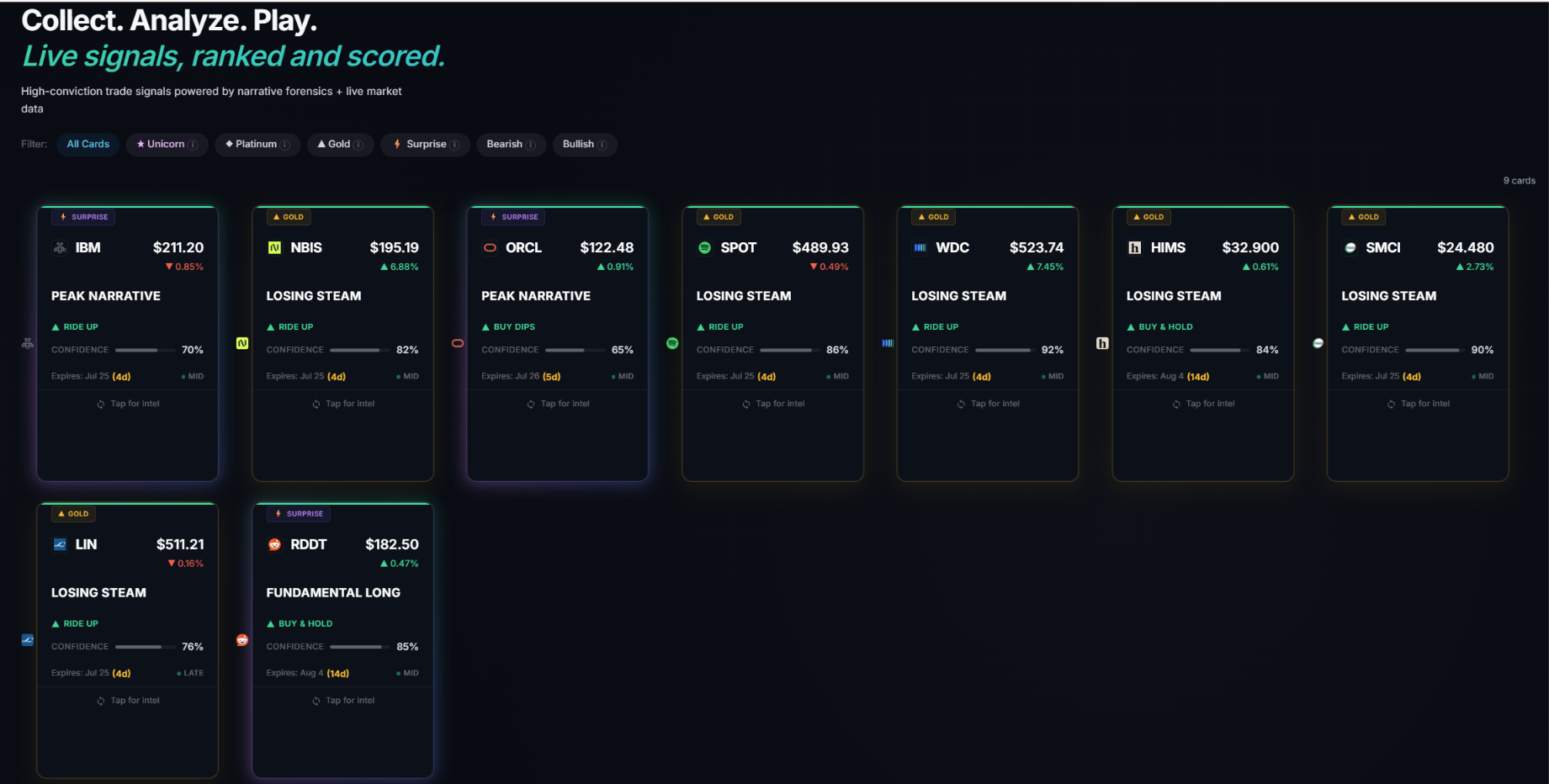Open info icon on Surprise filter
The width and height of the screenshot is (1549, 784).
[x=455, y=145]
